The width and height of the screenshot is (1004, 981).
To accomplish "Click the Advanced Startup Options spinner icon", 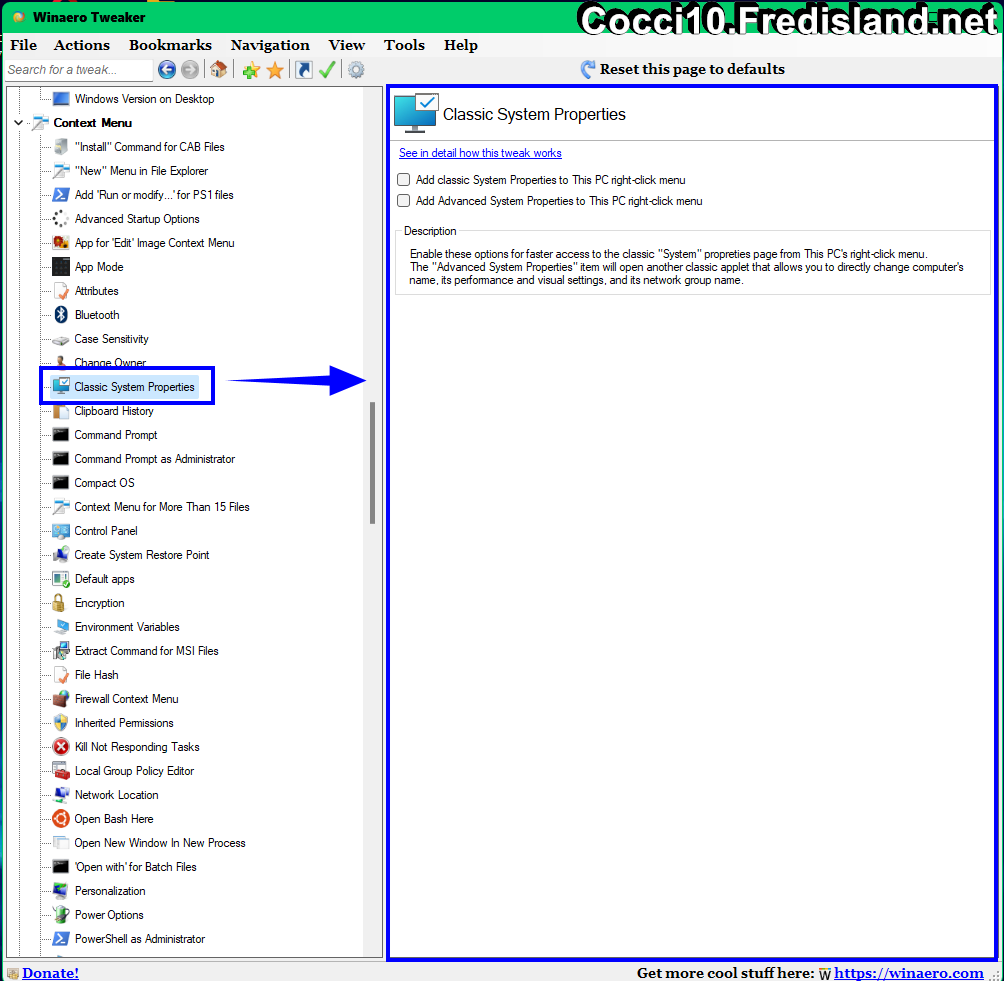I will coord(61,218).
